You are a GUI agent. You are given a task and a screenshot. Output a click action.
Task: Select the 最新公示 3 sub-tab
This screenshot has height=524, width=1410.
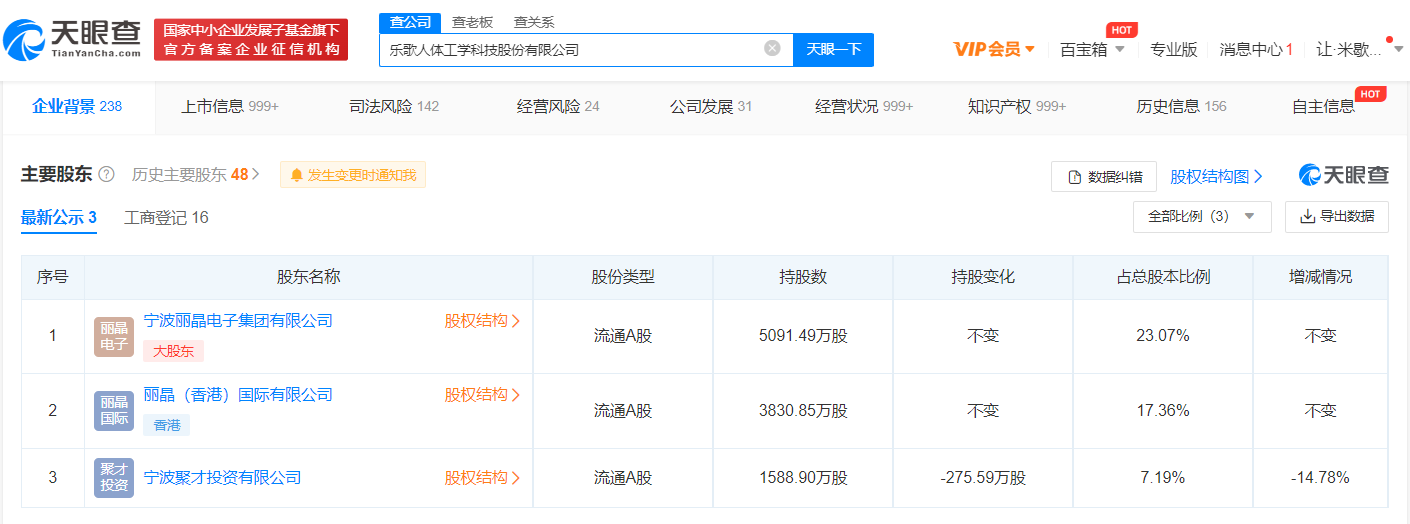click(x=59, y=218)
